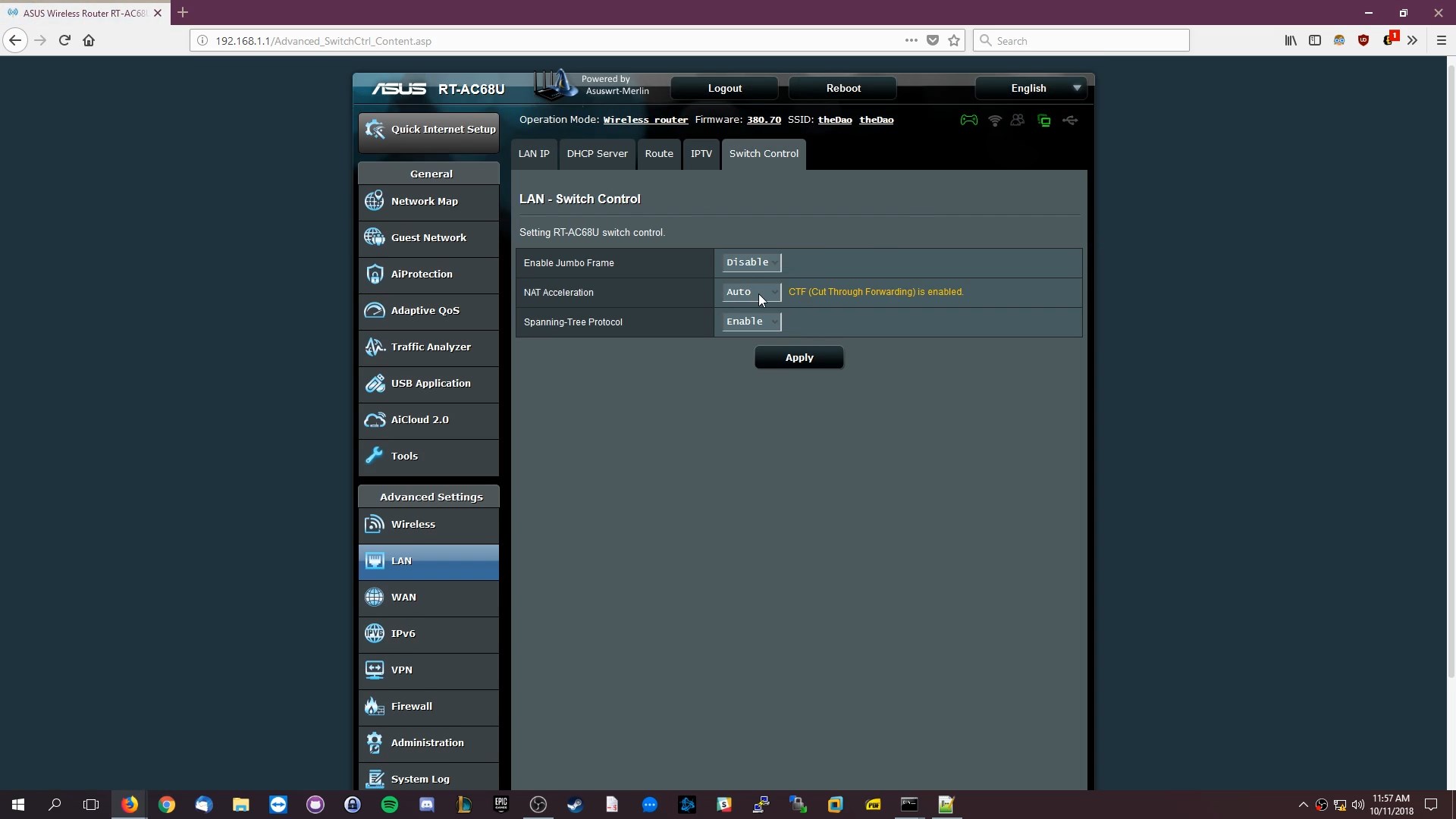The height and width of the screenshot is (819, 1456).
Task: Check wireless status via the WiFi icon
Action: pos(995,120)
